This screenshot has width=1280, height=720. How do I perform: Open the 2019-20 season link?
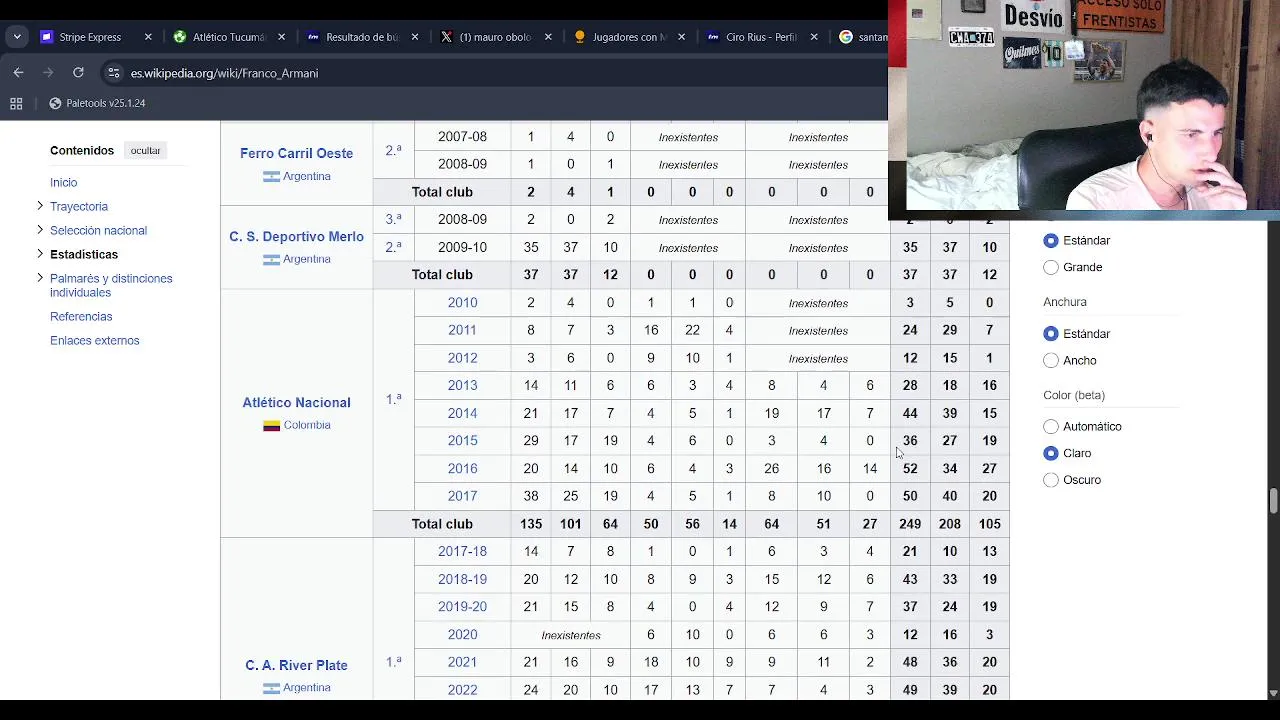(462, 606)
